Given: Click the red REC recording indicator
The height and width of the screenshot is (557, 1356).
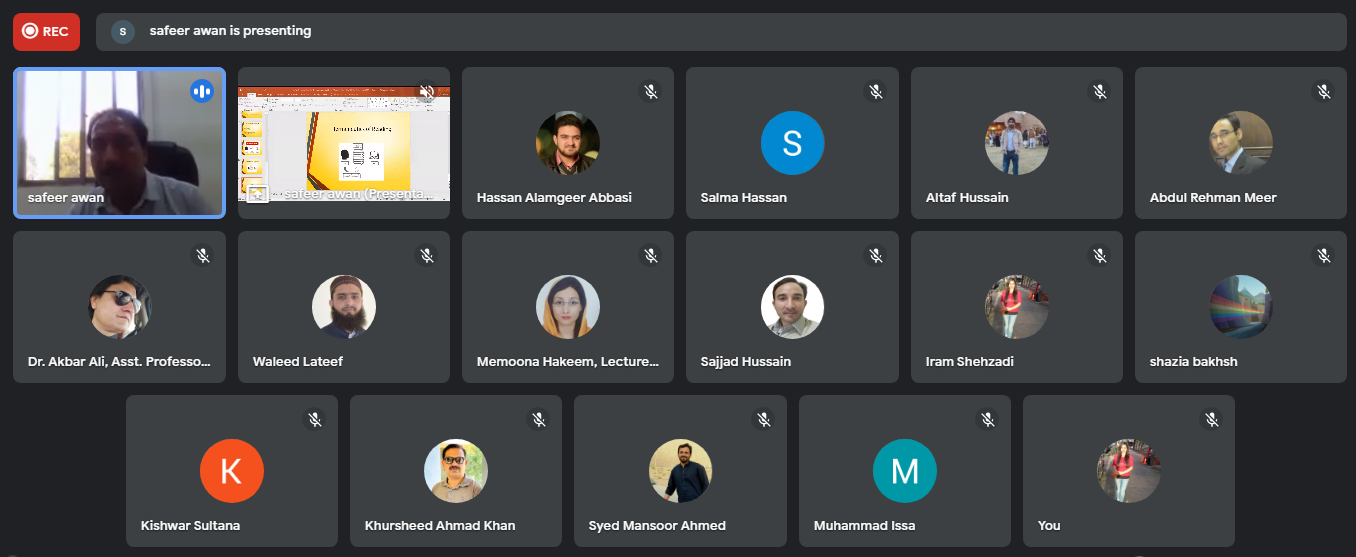Looking at the screenshot, I should (46, 31).
